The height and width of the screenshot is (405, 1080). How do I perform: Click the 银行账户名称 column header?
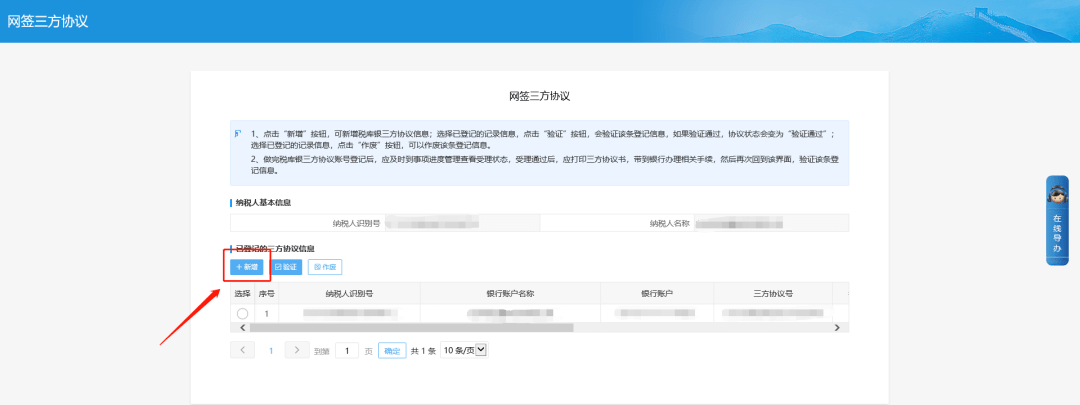509,294
